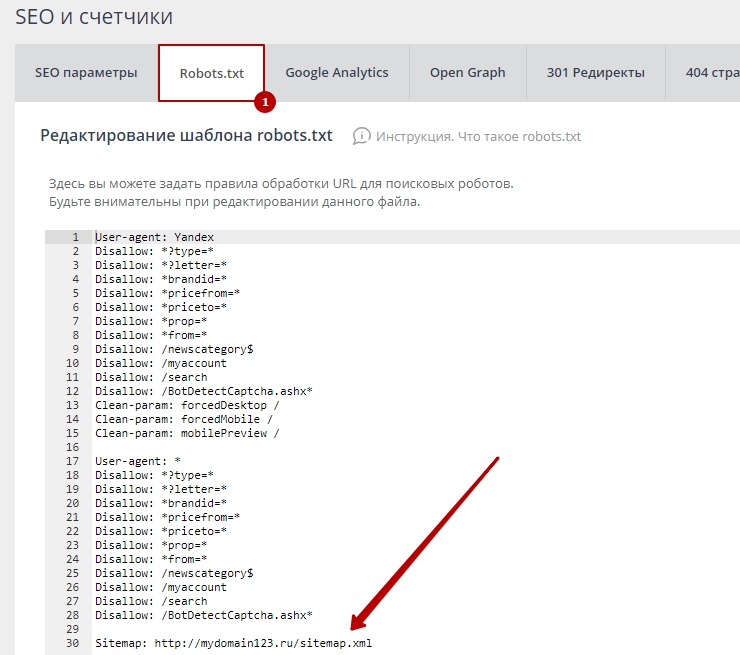The width and height of the screenshot is (740, 655).
Task: Open the SEO параметры tab
Action: click(x=86, y=73)
